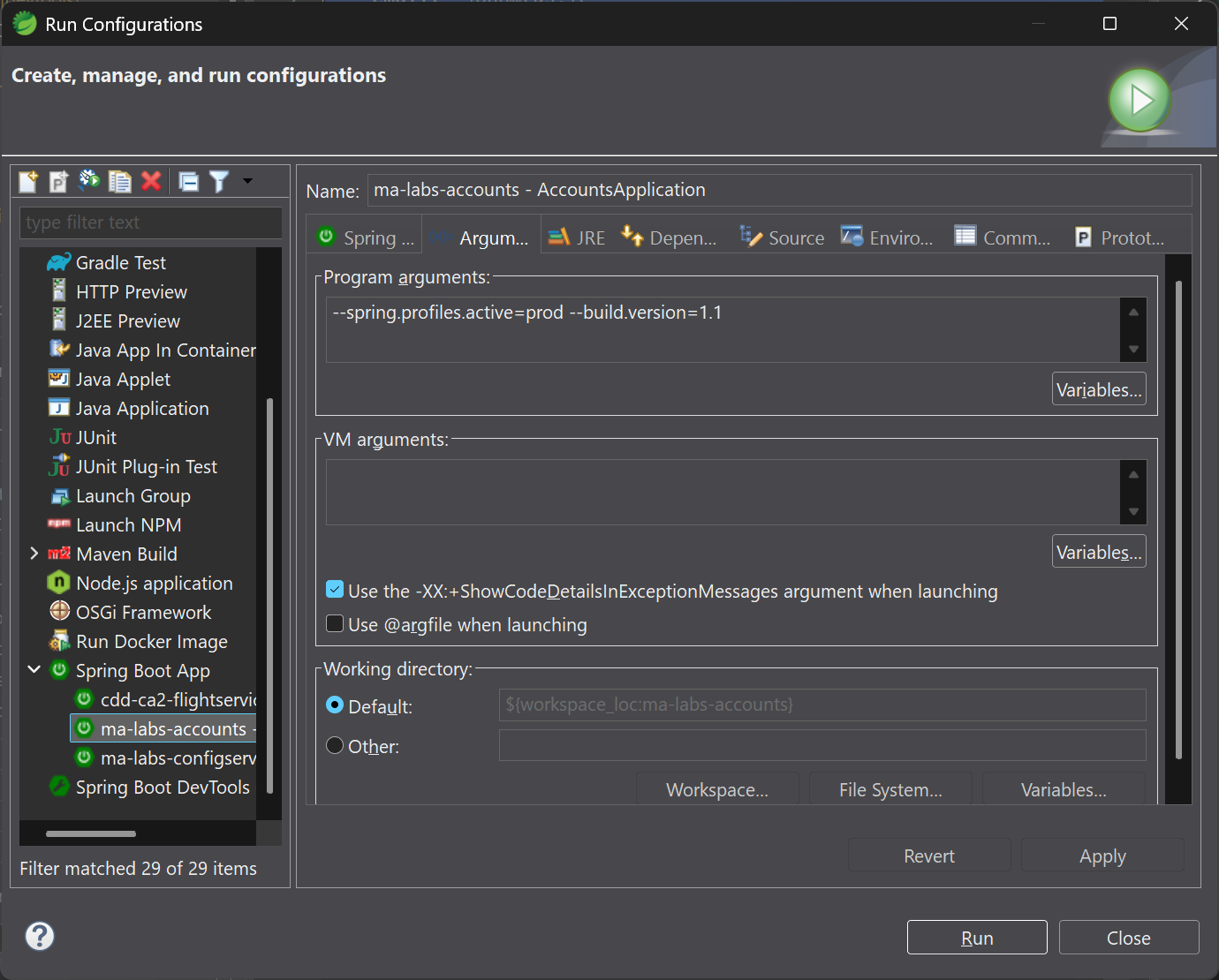Click inside VM arguments text area
This screenshot has width=1219, height=980.
pos(723,492)
